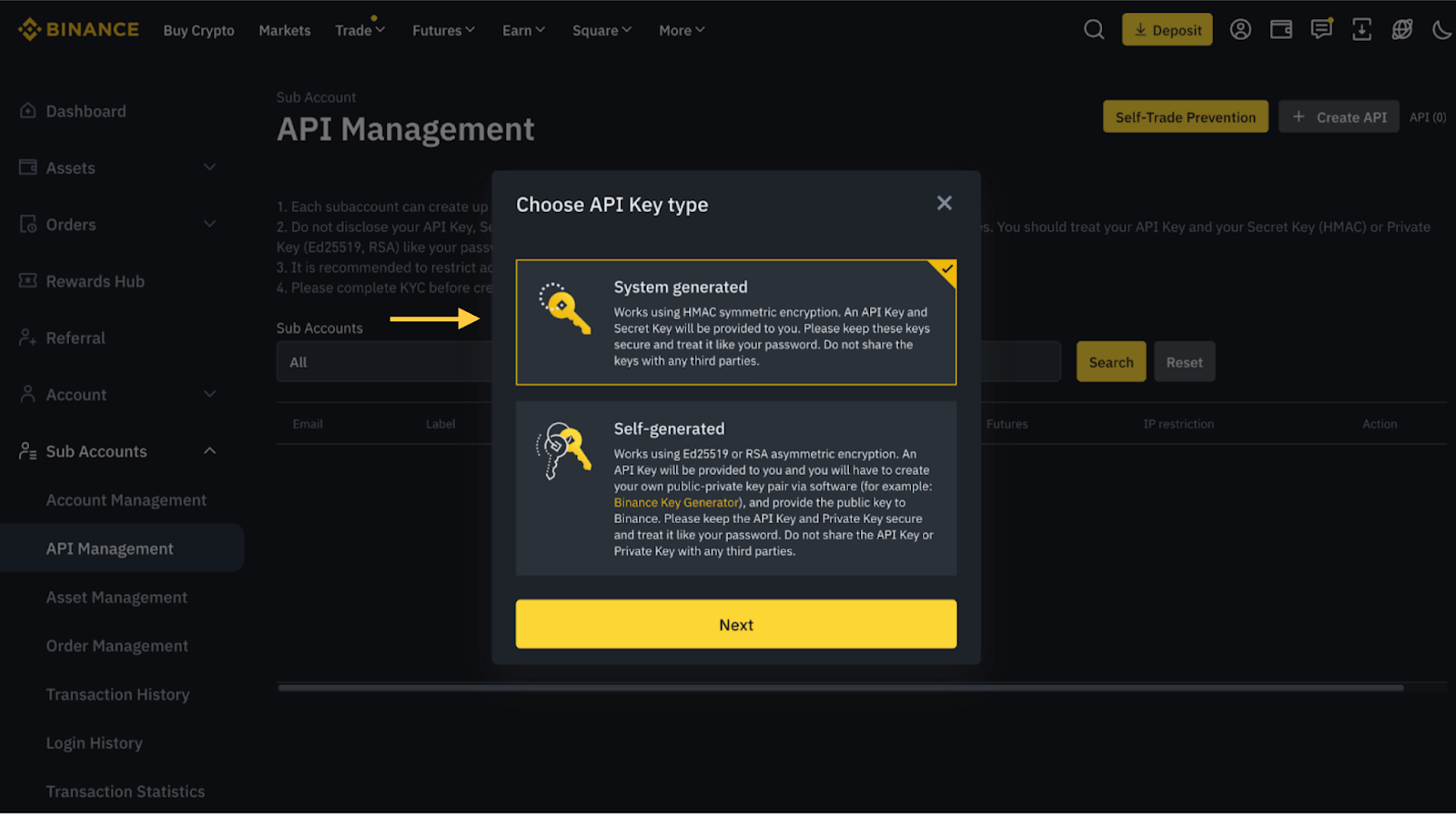
Task: Click the Binance logo
Action: point(79,30)
